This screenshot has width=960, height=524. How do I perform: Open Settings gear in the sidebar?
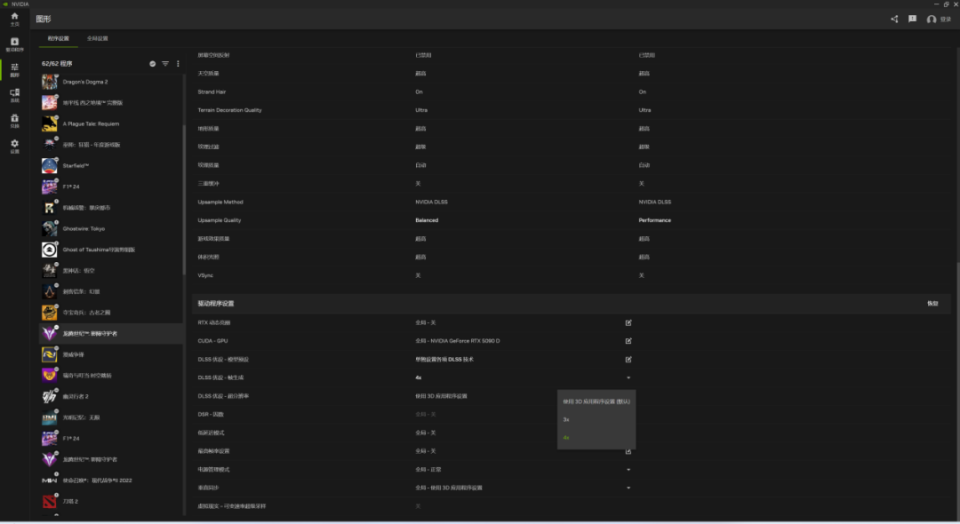pos(15,146)
